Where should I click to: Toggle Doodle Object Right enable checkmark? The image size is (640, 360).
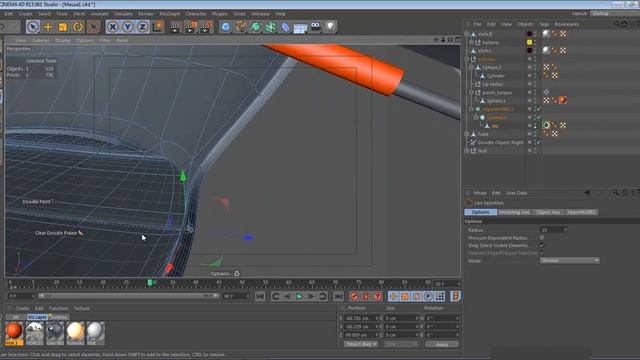[539, 142]
